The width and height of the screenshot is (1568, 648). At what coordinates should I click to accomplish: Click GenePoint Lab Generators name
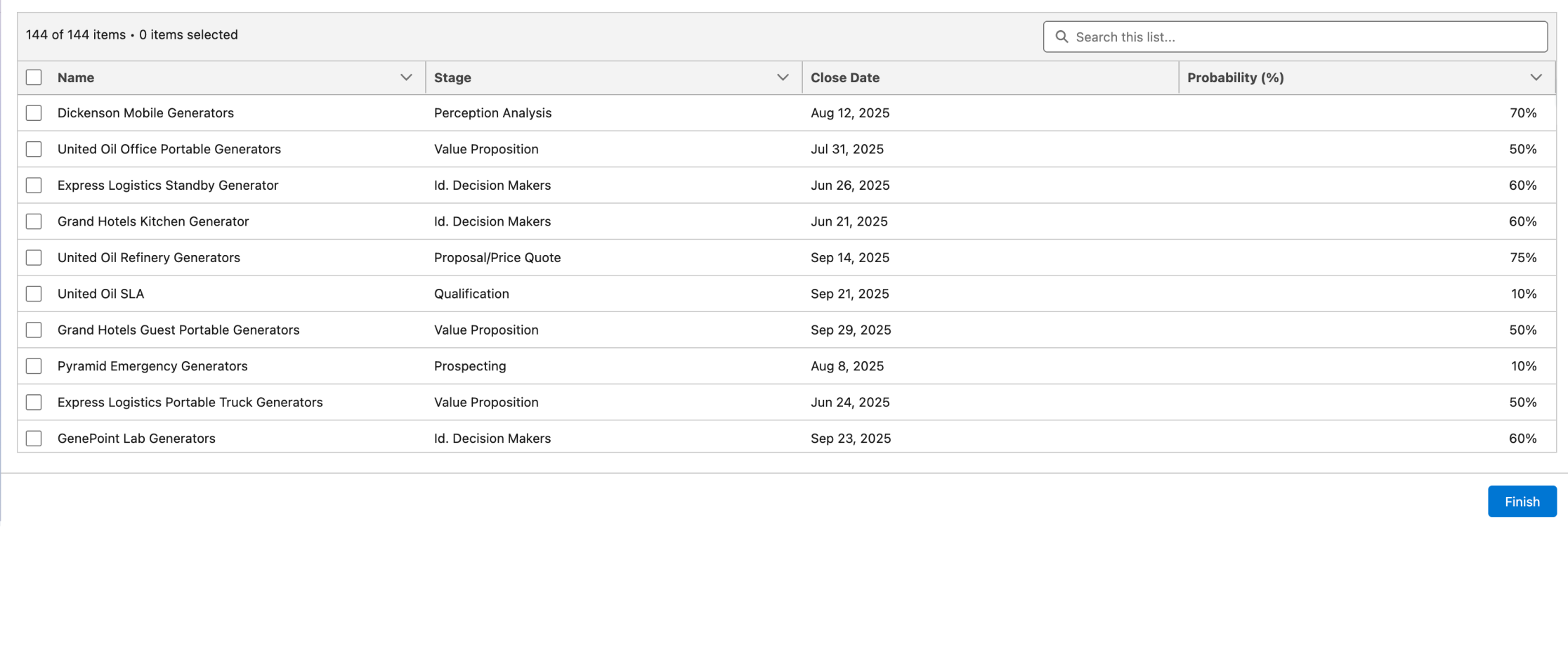pyautogui.click(x=136, y=439)
